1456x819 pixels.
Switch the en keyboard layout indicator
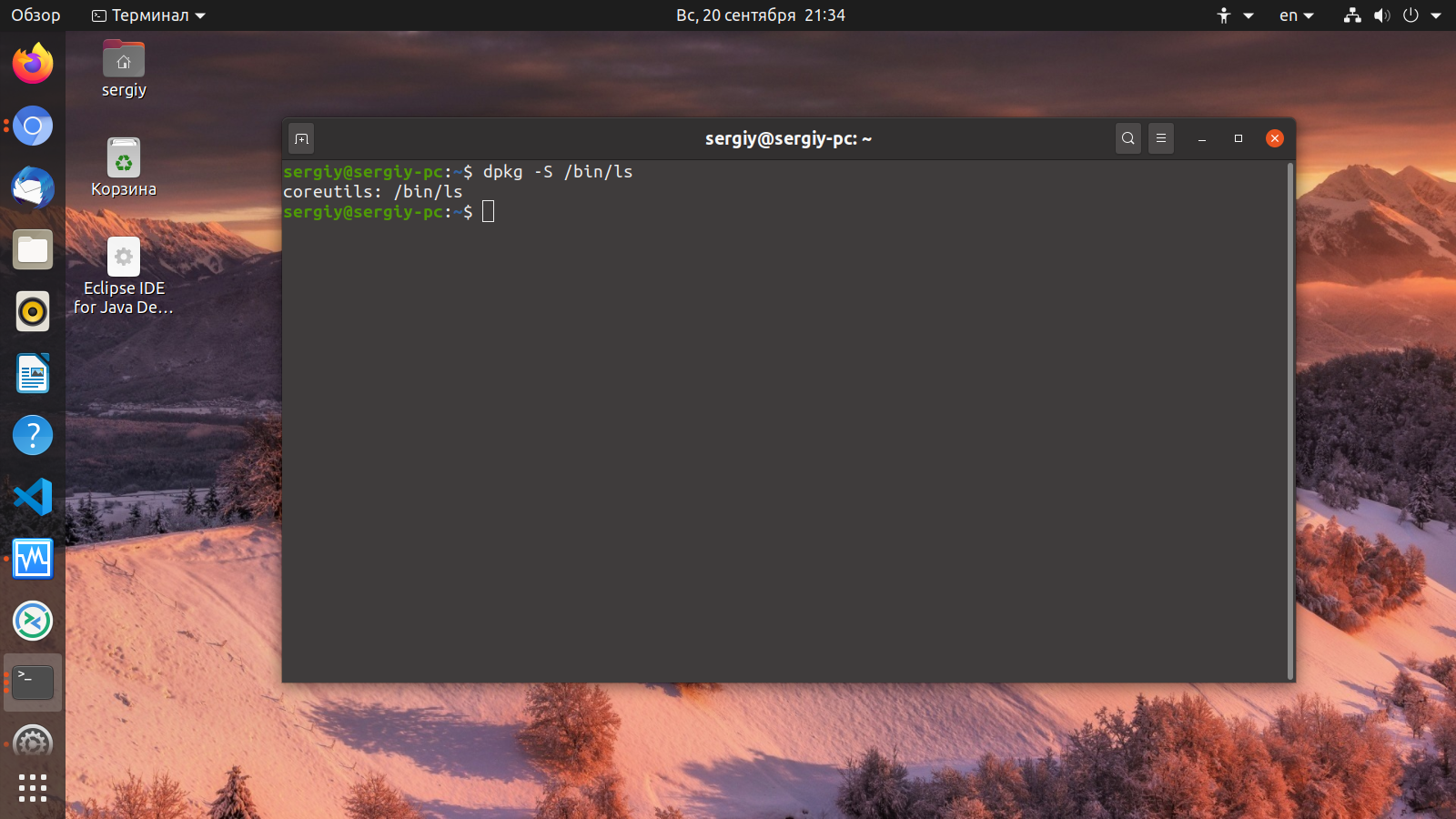click(1297, 15)
